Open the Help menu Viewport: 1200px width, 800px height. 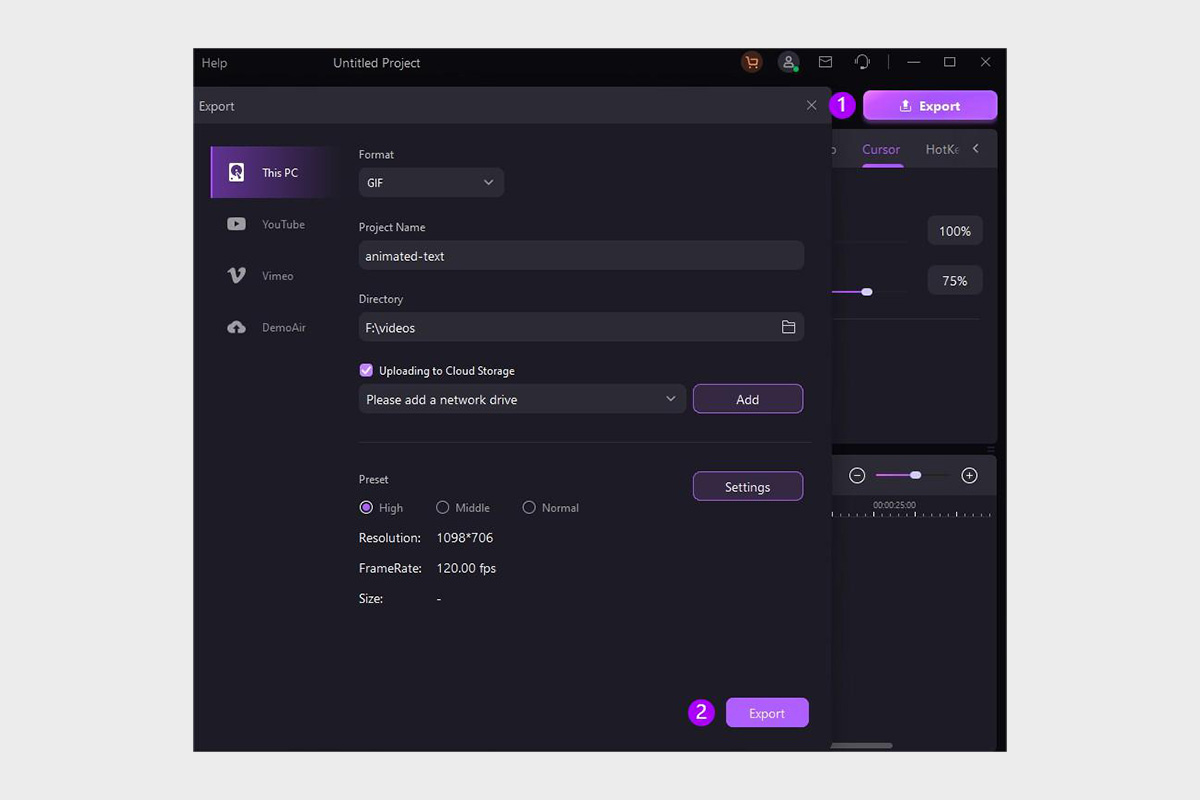214,63
